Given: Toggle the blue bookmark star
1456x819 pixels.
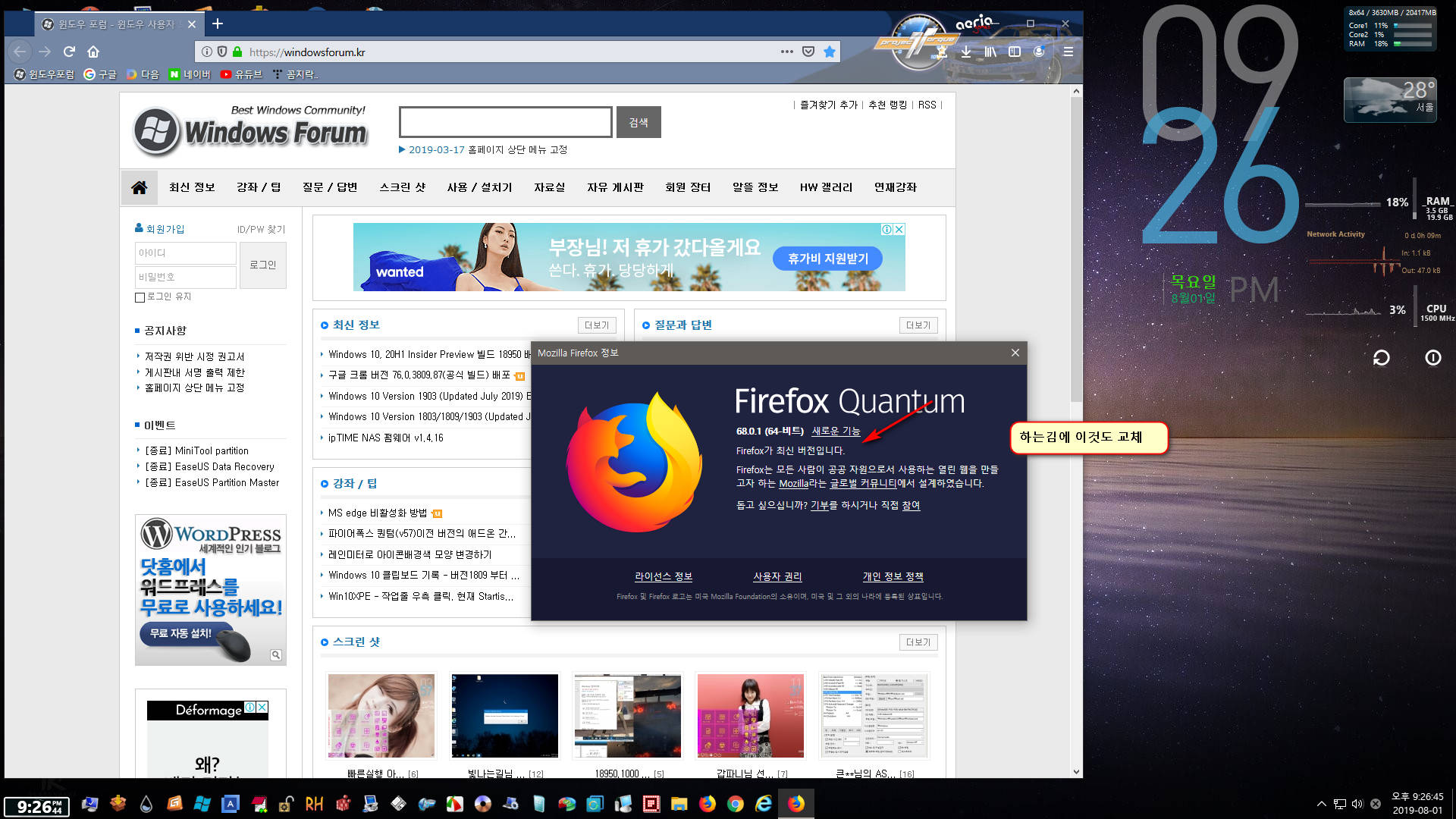Looking at the screenshot, I should pyautogui.click(x=830, y=52).
